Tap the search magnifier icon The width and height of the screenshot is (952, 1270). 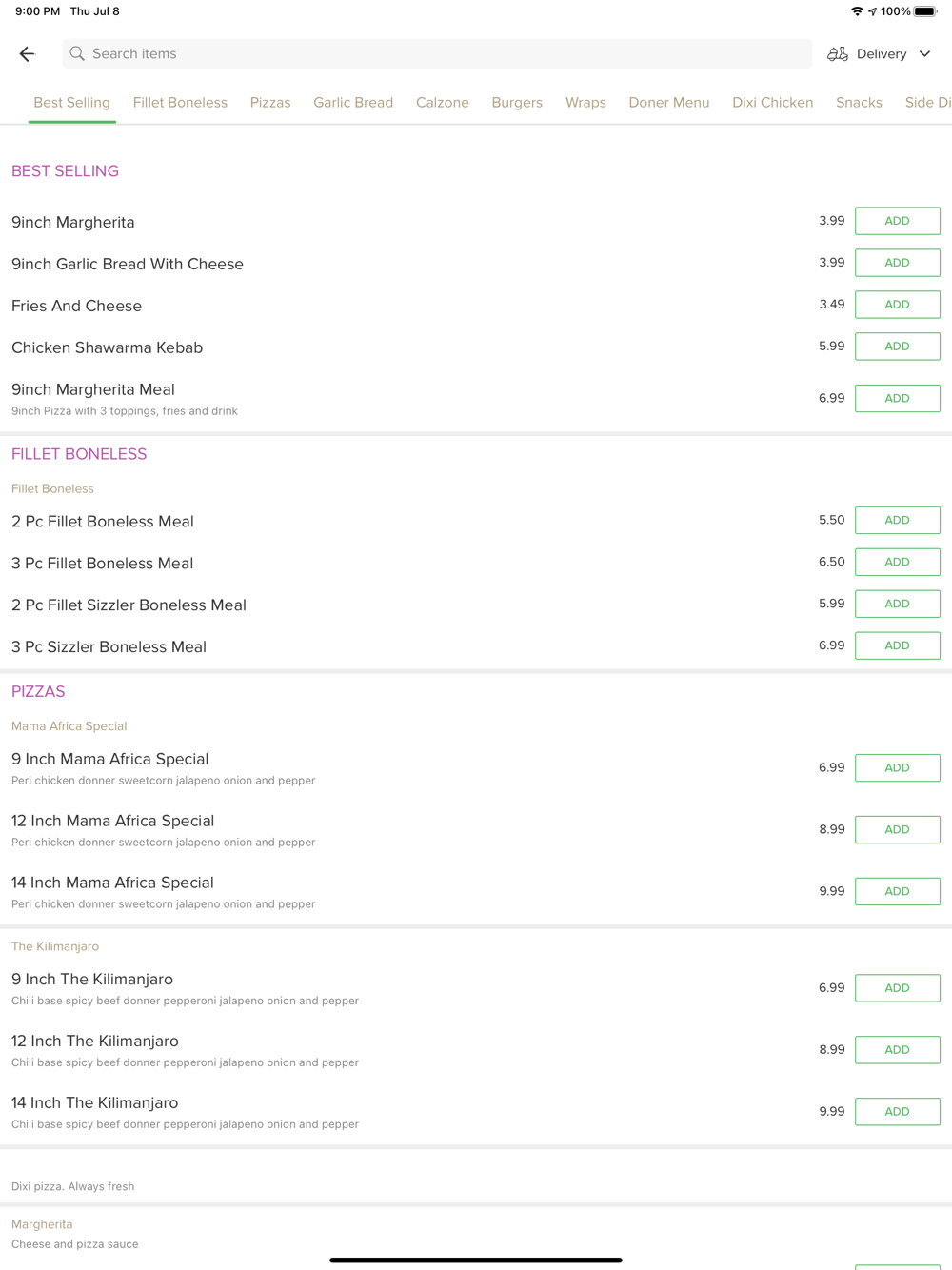pyautogui.click(x=77, y=54)
